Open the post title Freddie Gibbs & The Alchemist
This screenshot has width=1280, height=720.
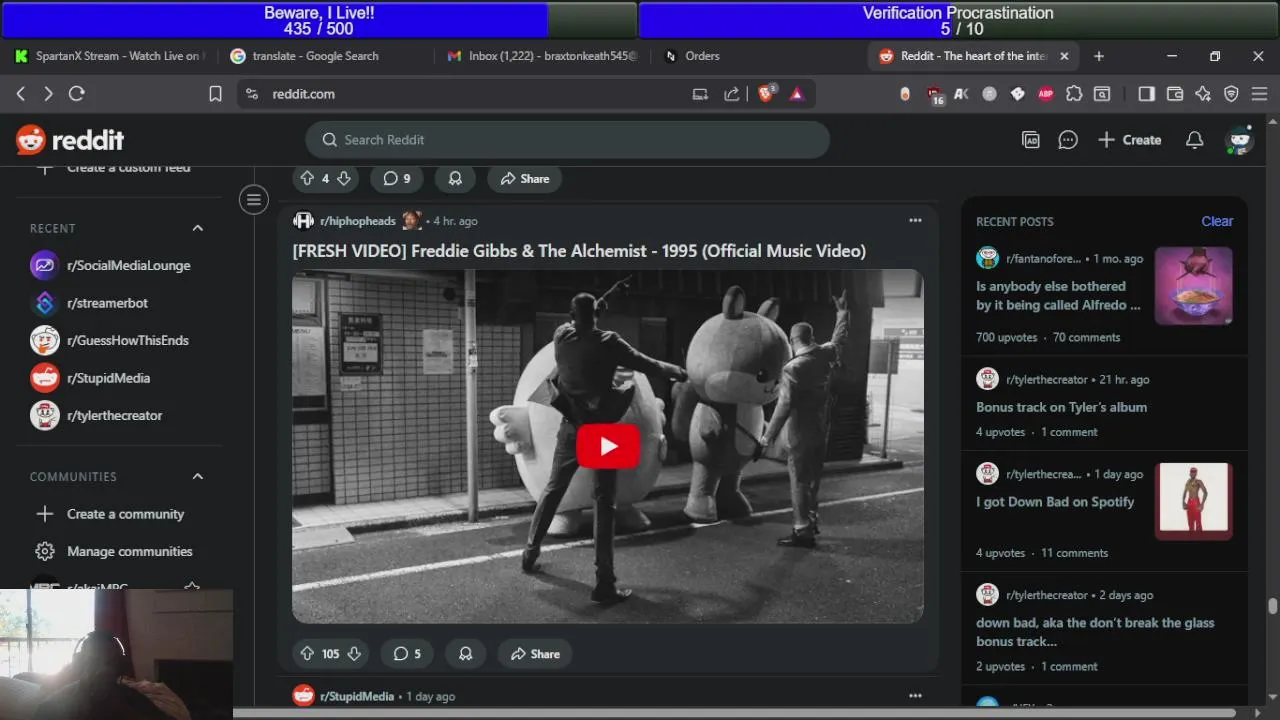point(579,251)
